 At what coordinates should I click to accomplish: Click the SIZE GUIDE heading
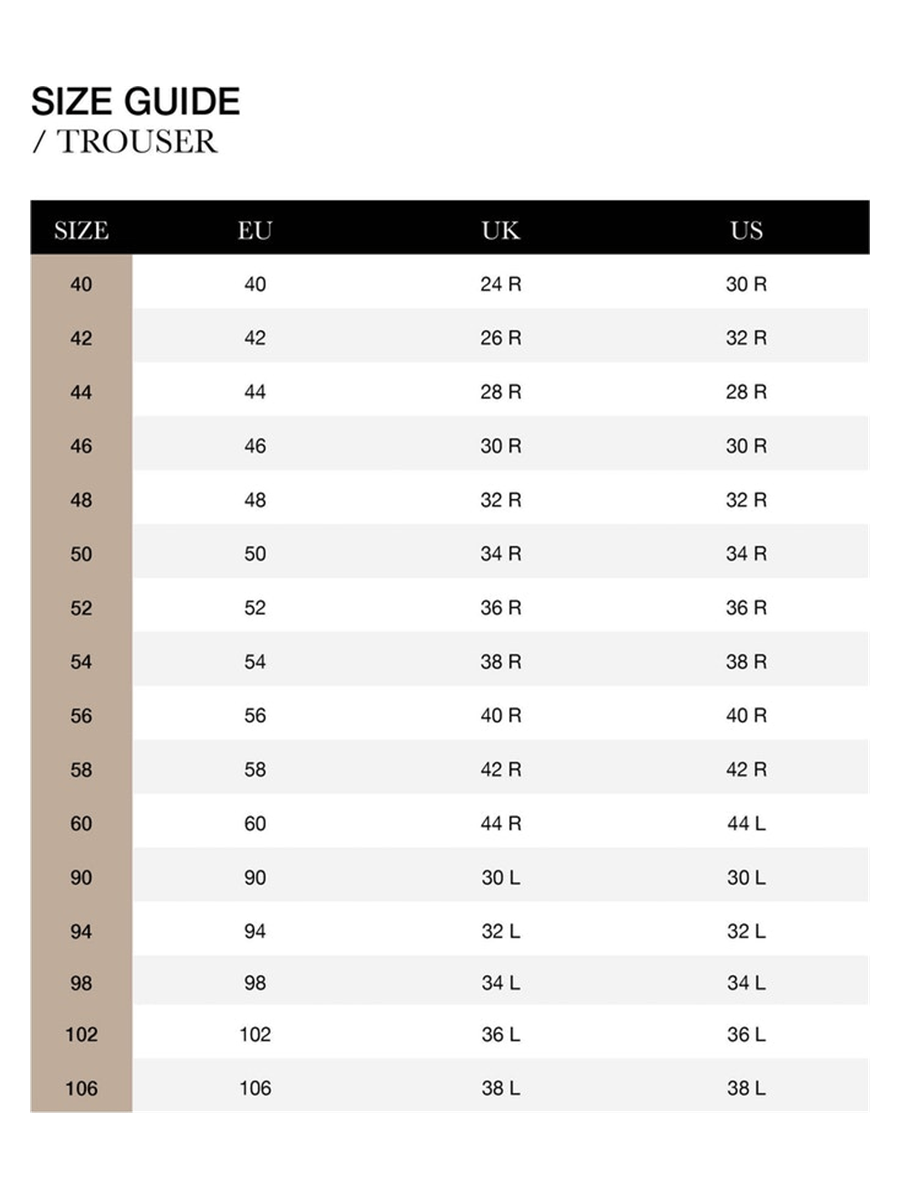pos(135,102)
